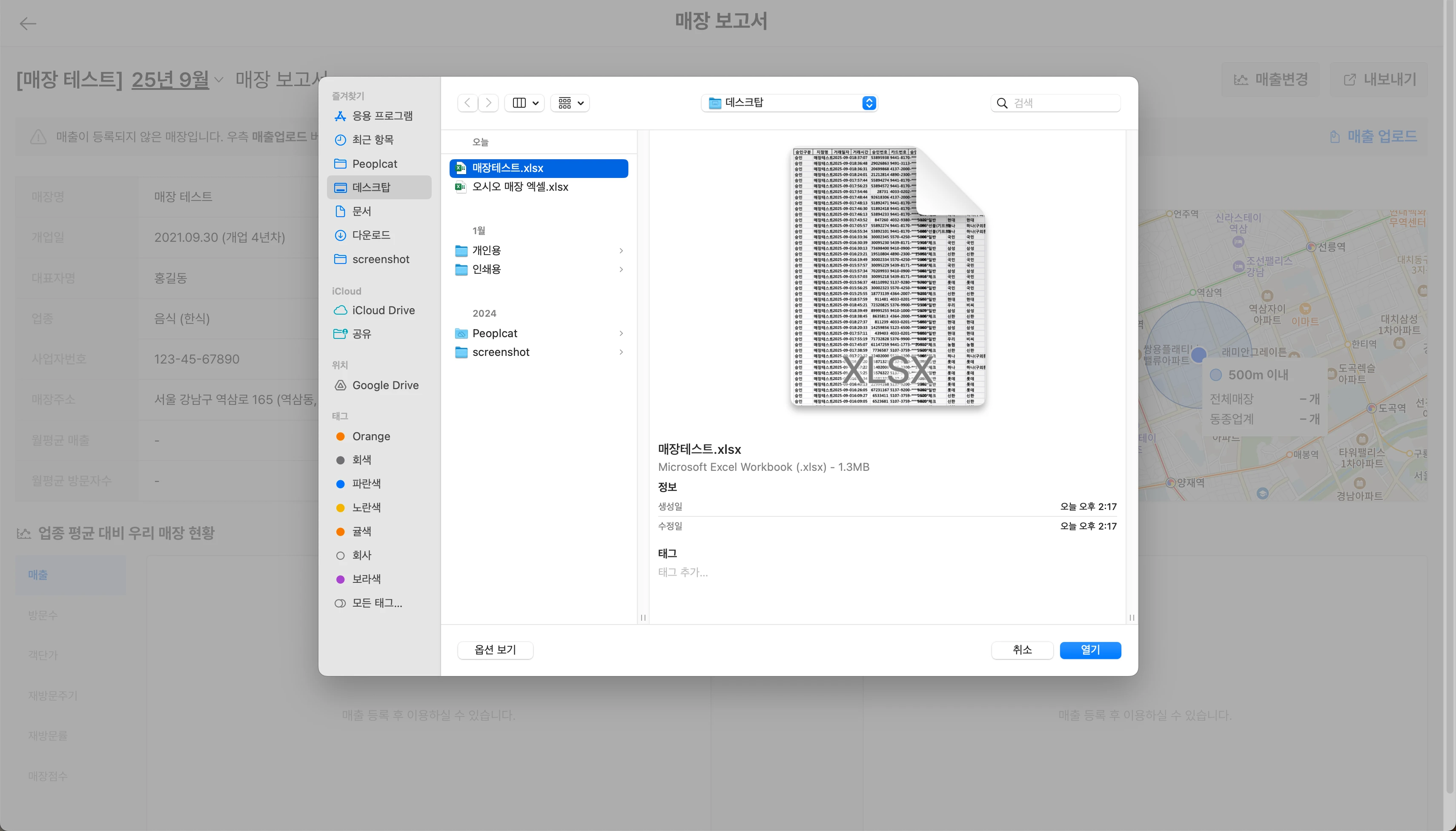Click the forward navigation arrow in dialog

pos(489,103)
